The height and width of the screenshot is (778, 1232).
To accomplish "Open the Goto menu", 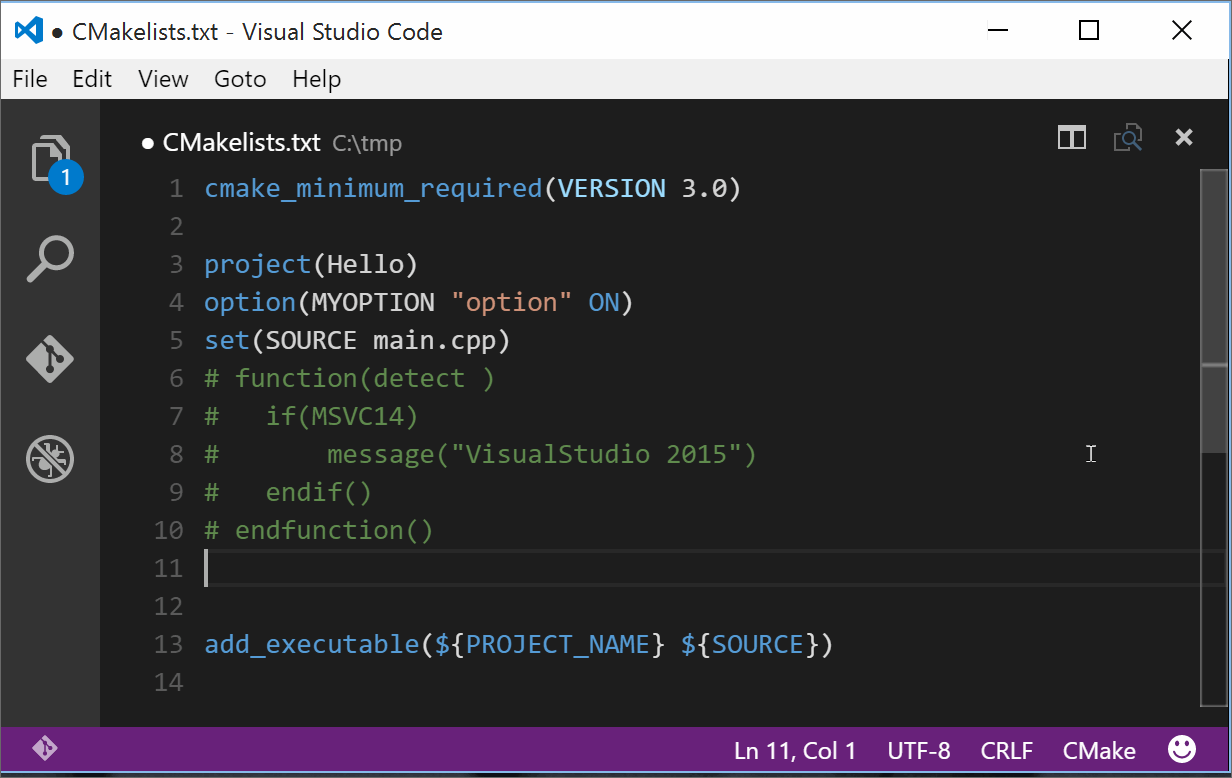I will pyautogui.click(x=240, y=79).
